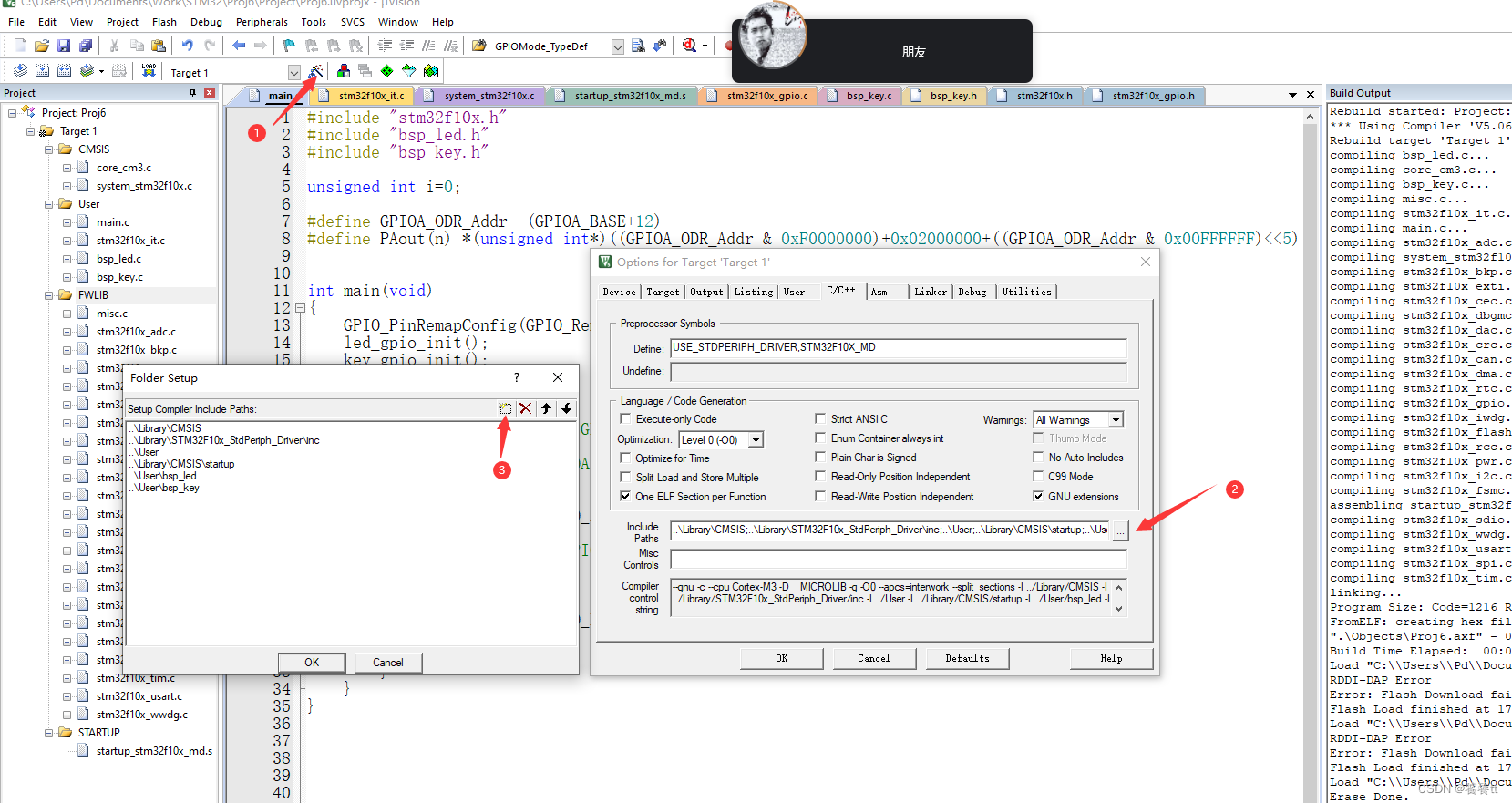Open File Extensions, Books and Environment icon
The width and height of the screenshot is (1512, 803).
click(x=344, y=71)
